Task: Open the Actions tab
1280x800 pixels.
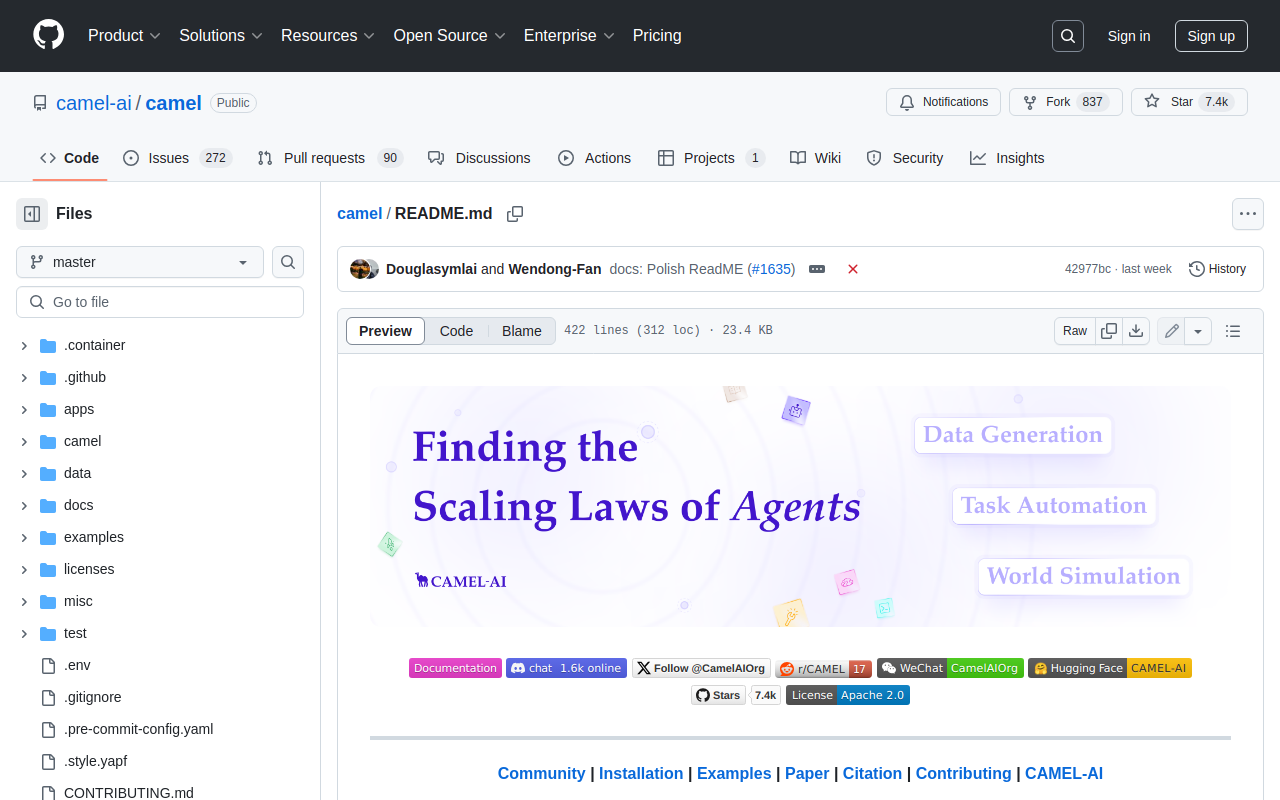Action: [594, 158]
